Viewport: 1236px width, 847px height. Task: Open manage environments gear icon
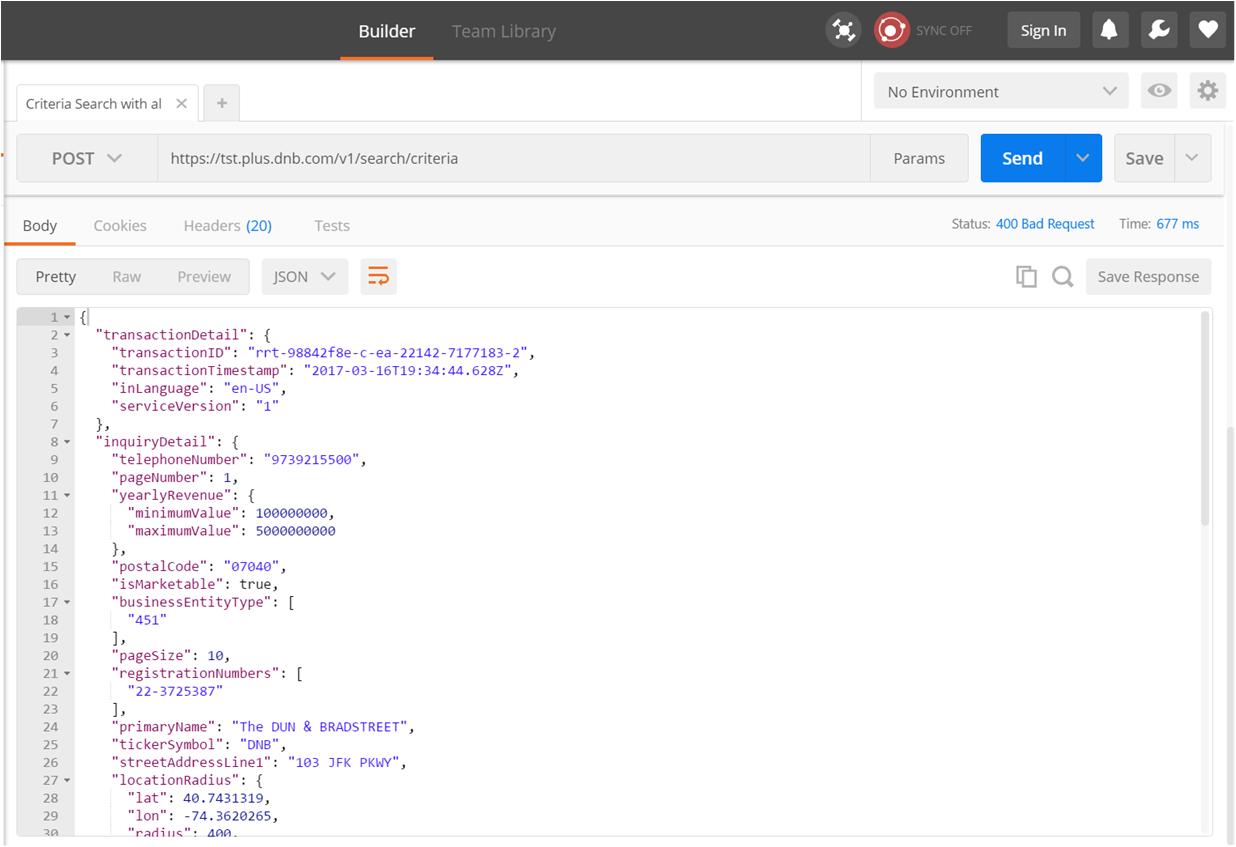tap(1208, 91)
